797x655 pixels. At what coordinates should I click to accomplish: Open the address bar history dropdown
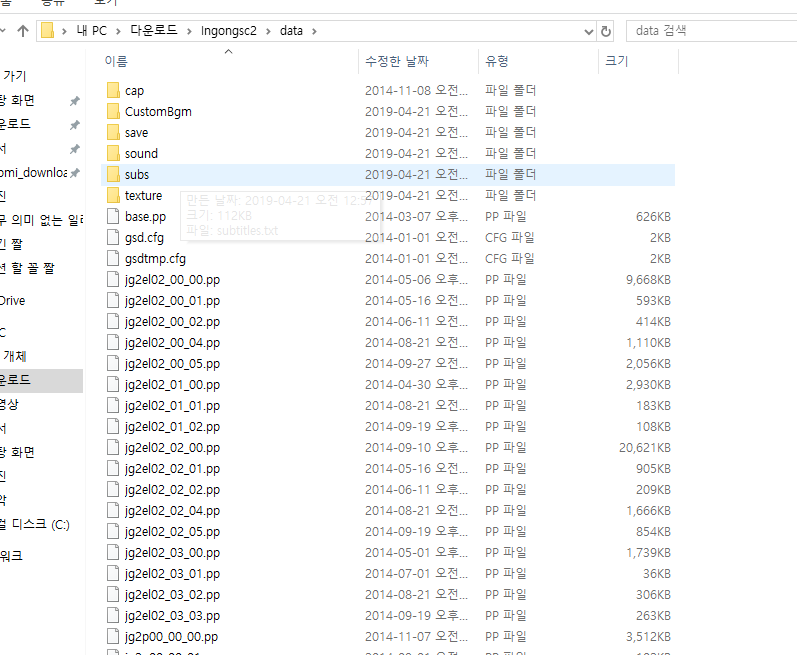pyautogui.click(x=589, y=32)
